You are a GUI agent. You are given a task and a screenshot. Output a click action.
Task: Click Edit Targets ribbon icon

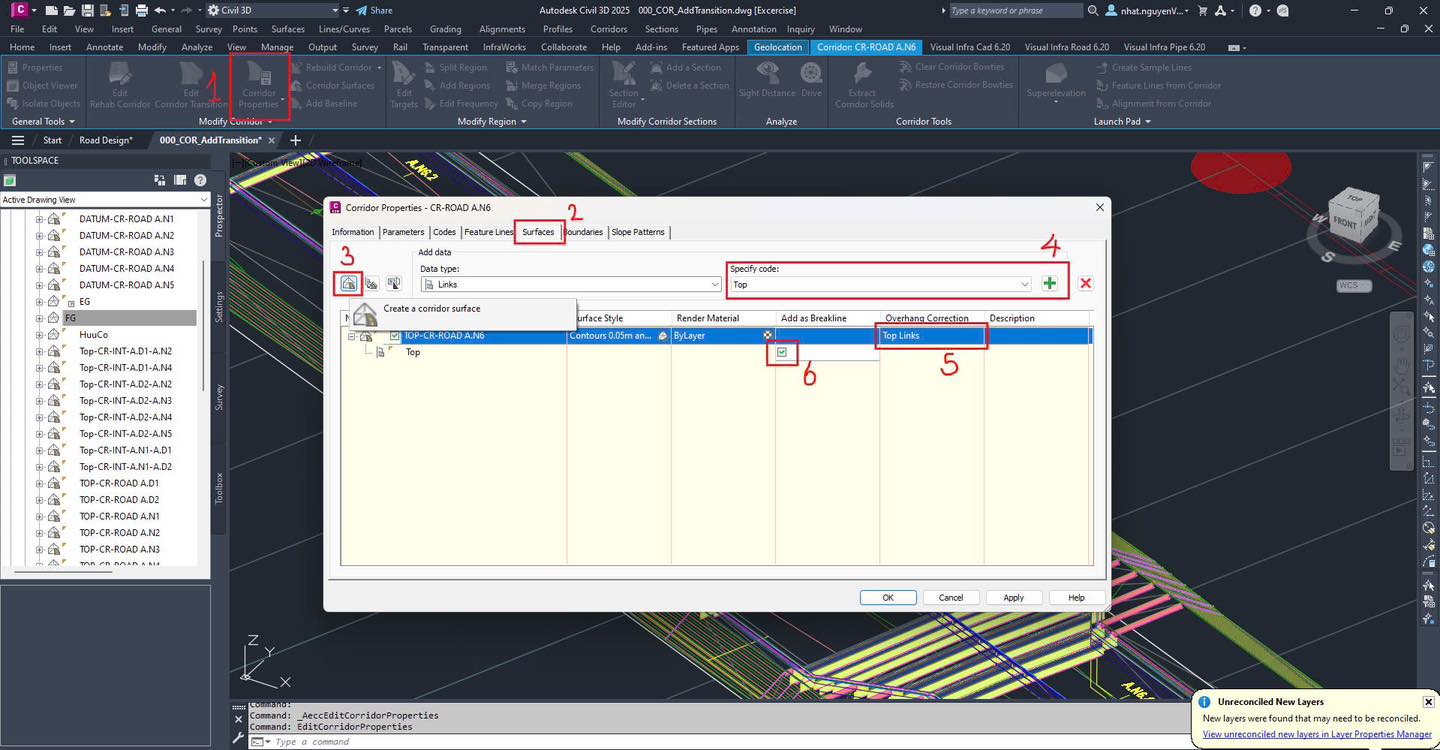click(x=404, y=84)
